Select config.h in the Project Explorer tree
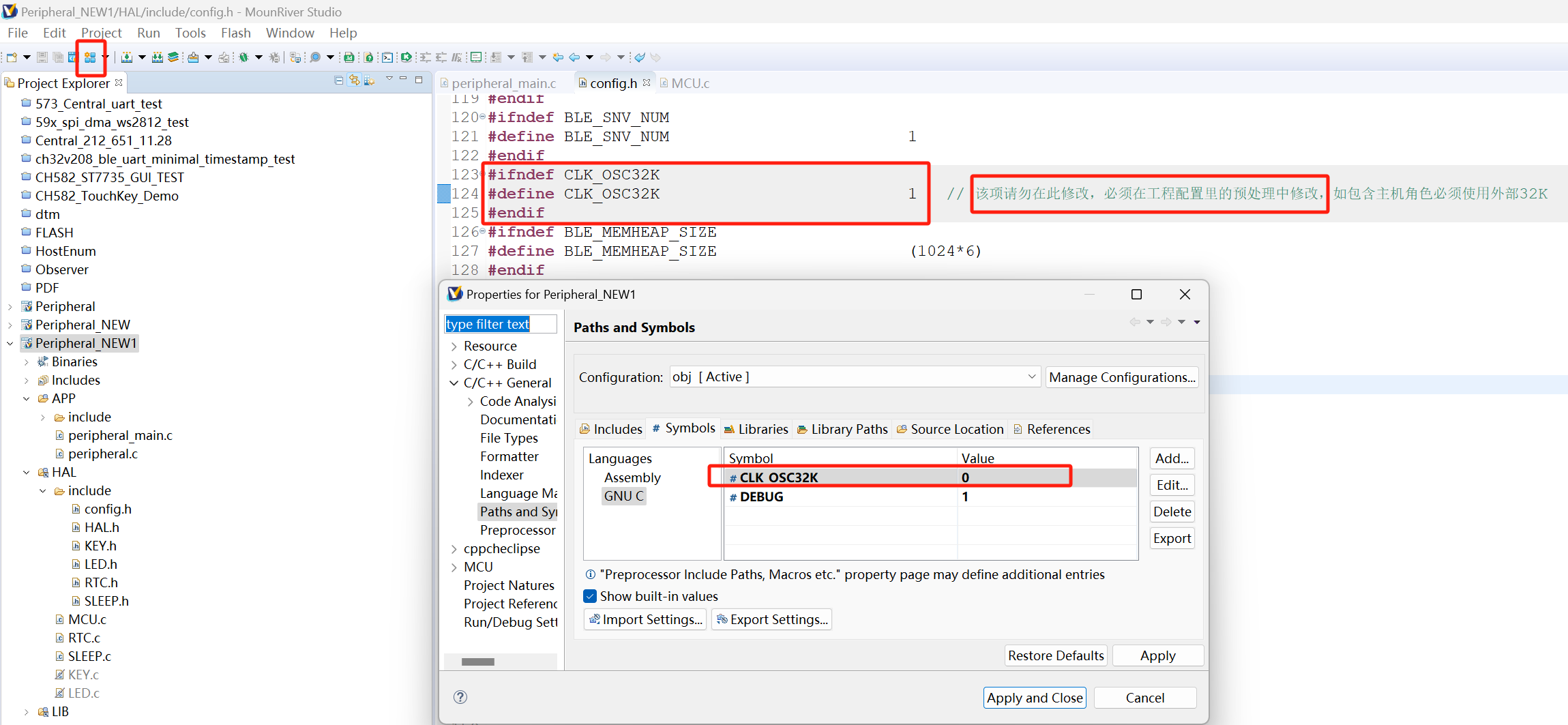 pos(108,509)
